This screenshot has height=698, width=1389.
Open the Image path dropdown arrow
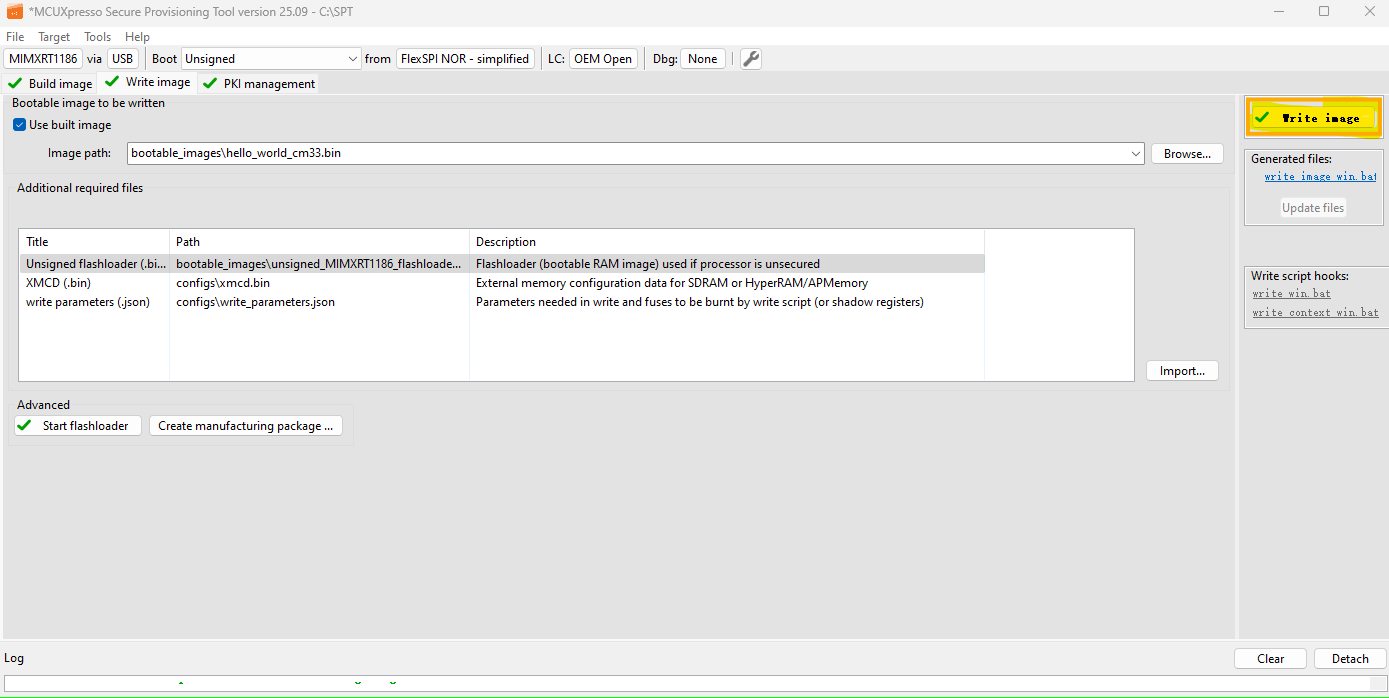[1135, 154]
